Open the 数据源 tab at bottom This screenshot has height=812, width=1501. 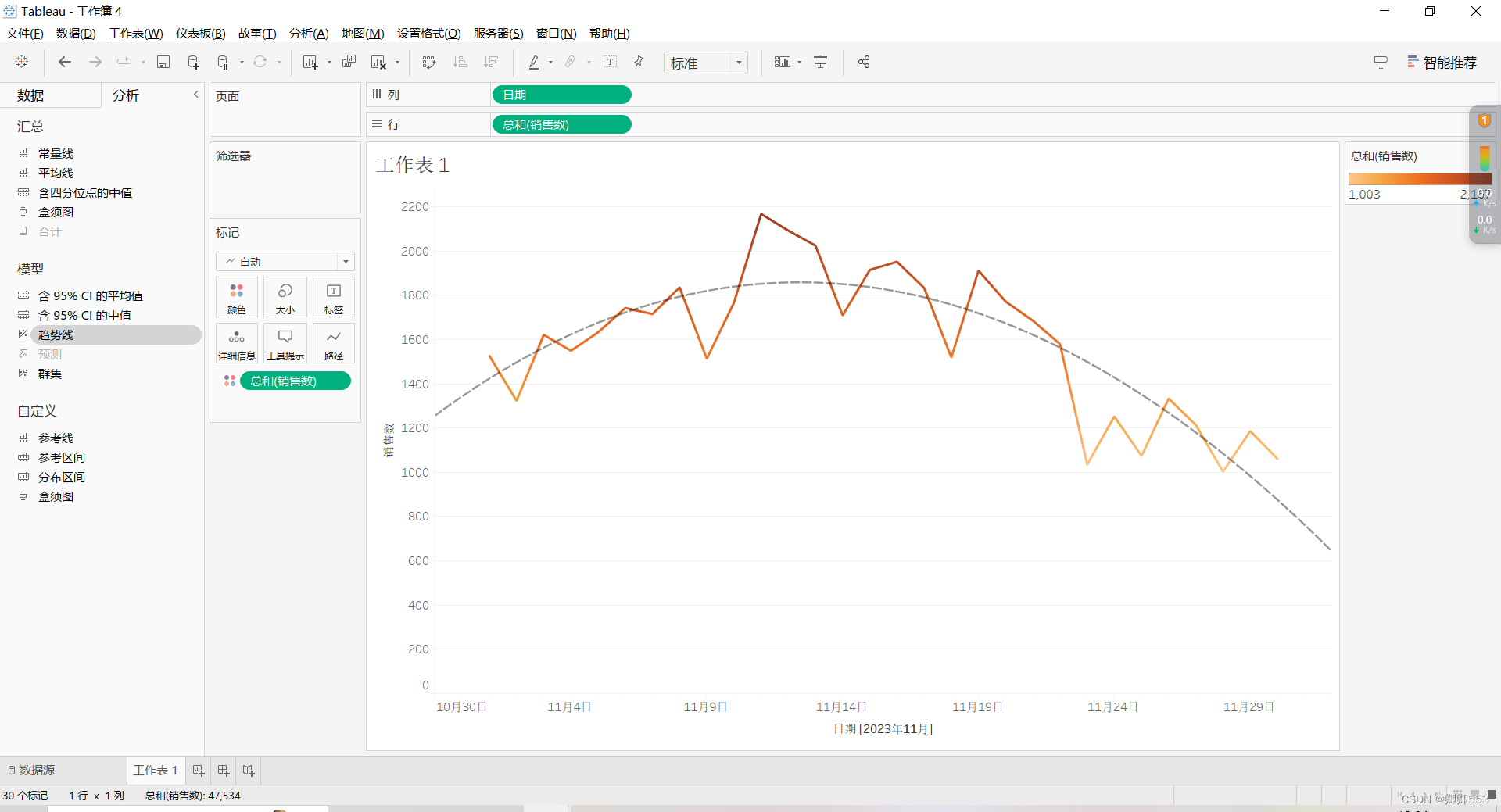pos(31,770)
